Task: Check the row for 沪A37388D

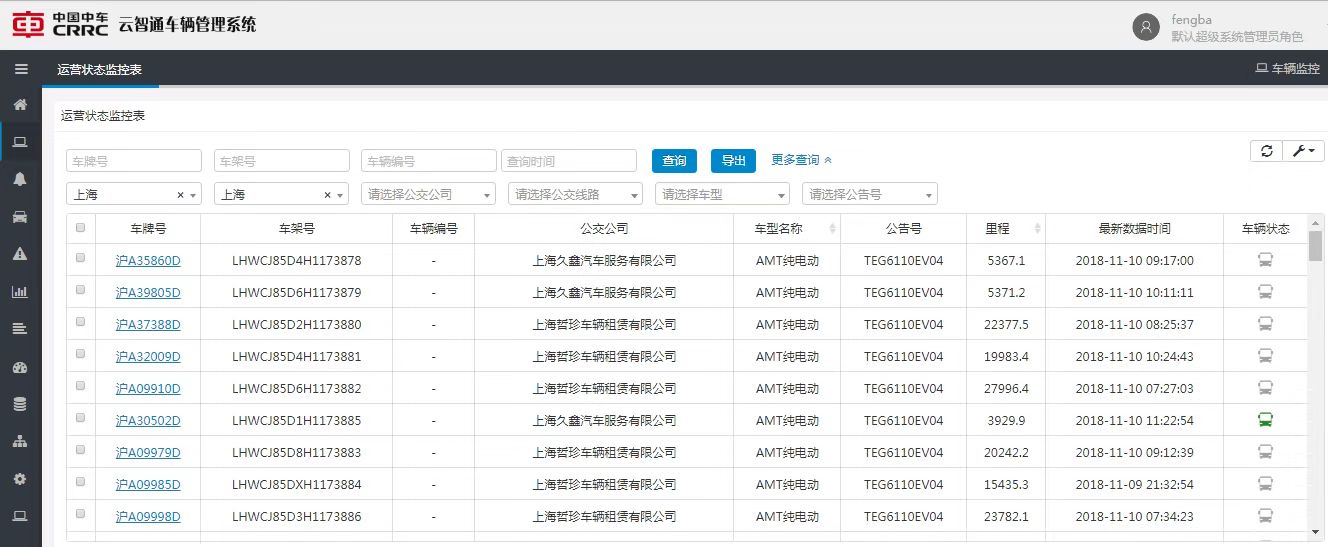Action: 81,323
